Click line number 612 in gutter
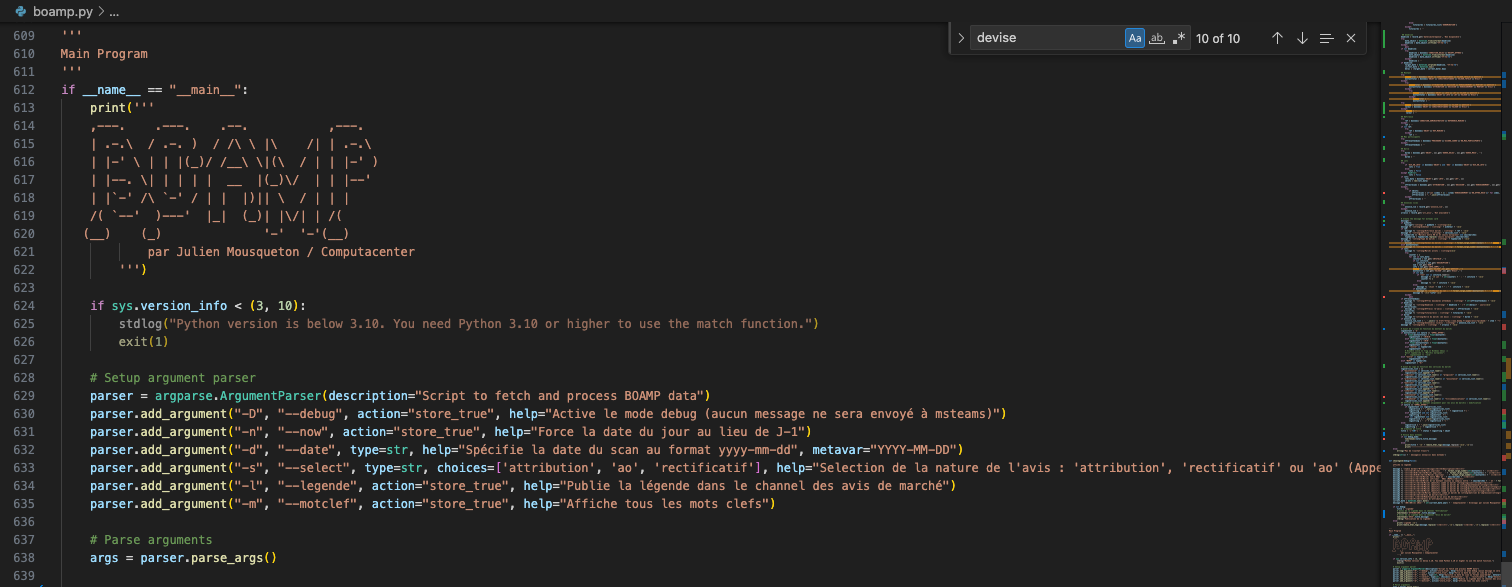 [23, 89]
